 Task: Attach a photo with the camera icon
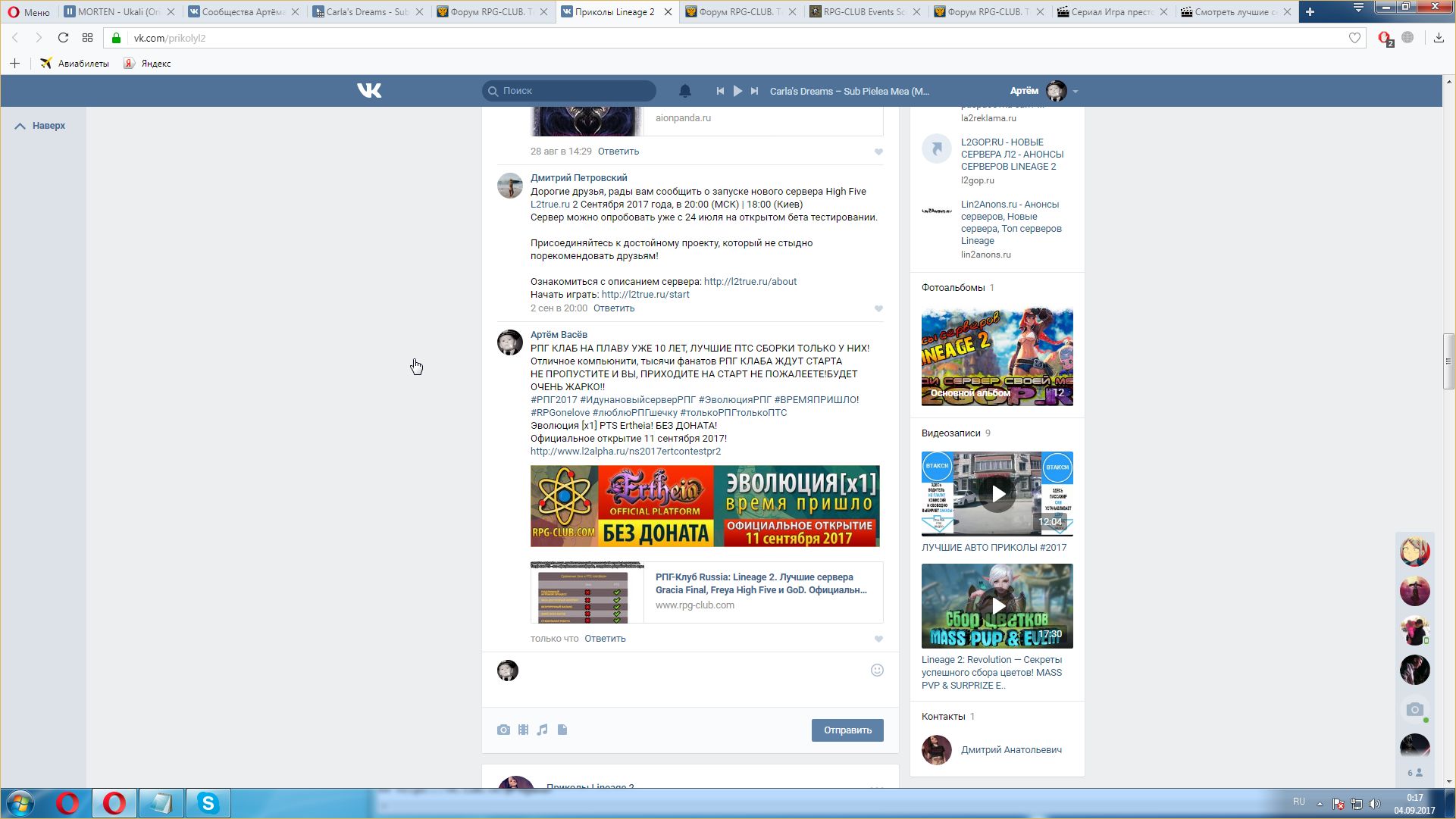503,730
